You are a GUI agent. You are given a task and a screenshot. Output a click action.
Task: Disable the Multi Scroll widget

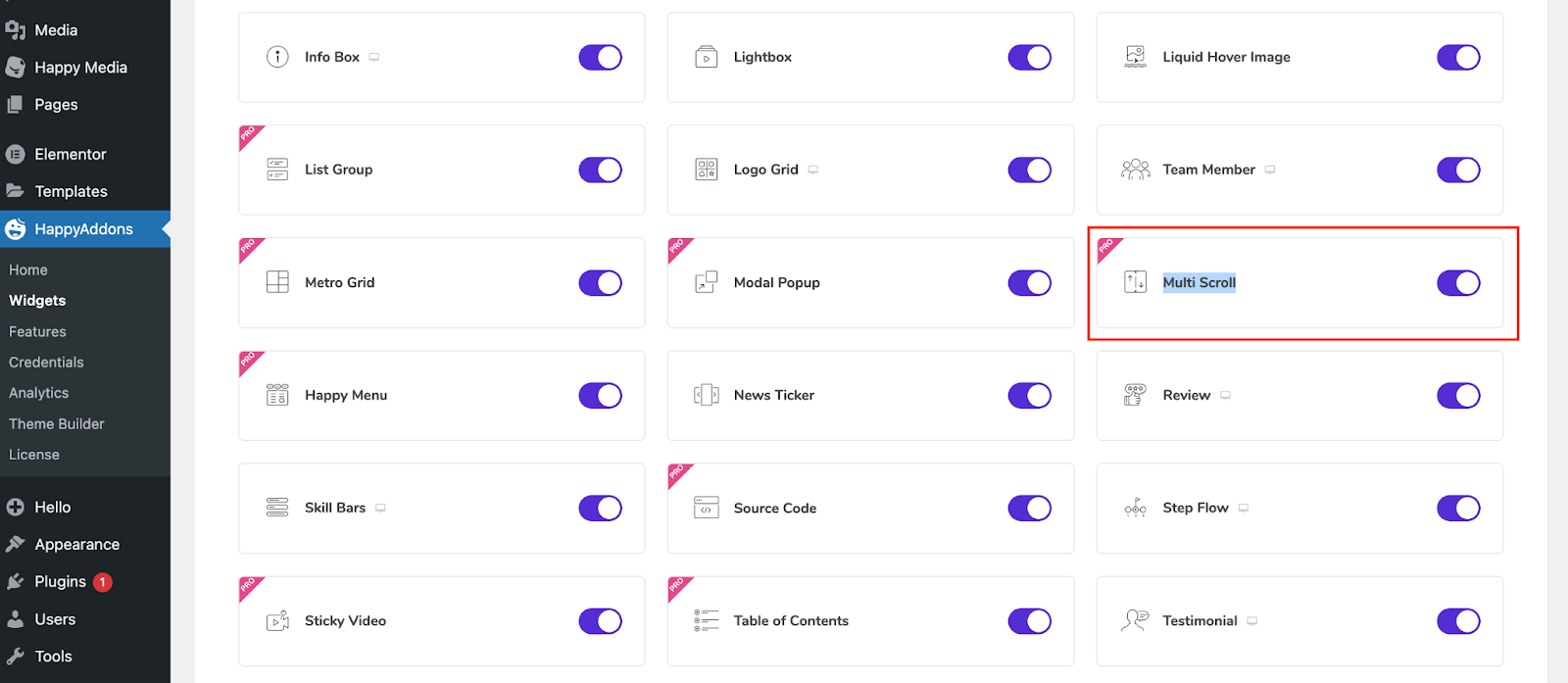[x=1459, y=282]
